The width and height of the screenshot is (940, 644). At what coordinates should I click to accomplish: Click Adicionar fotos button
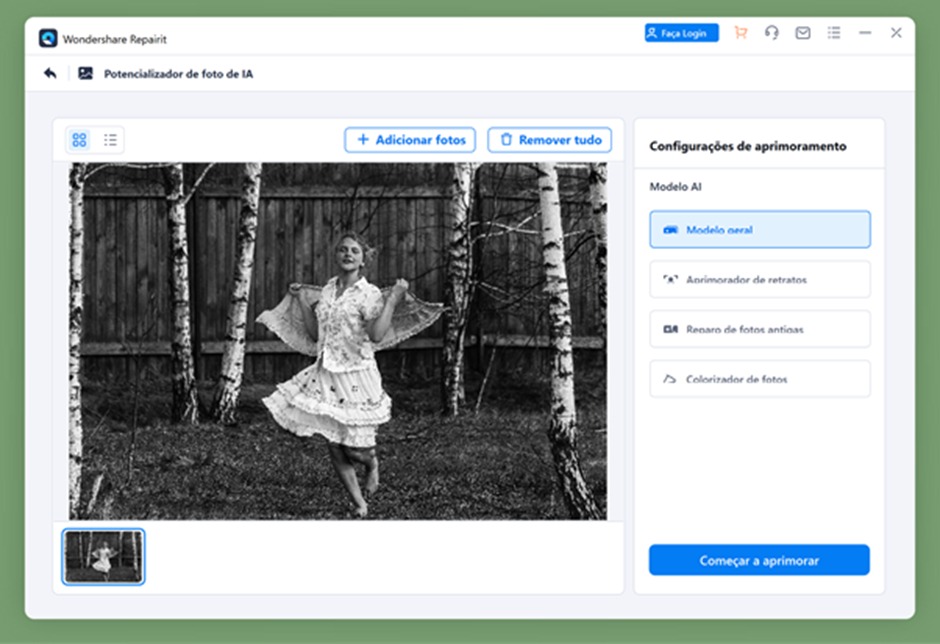[410, 140]
